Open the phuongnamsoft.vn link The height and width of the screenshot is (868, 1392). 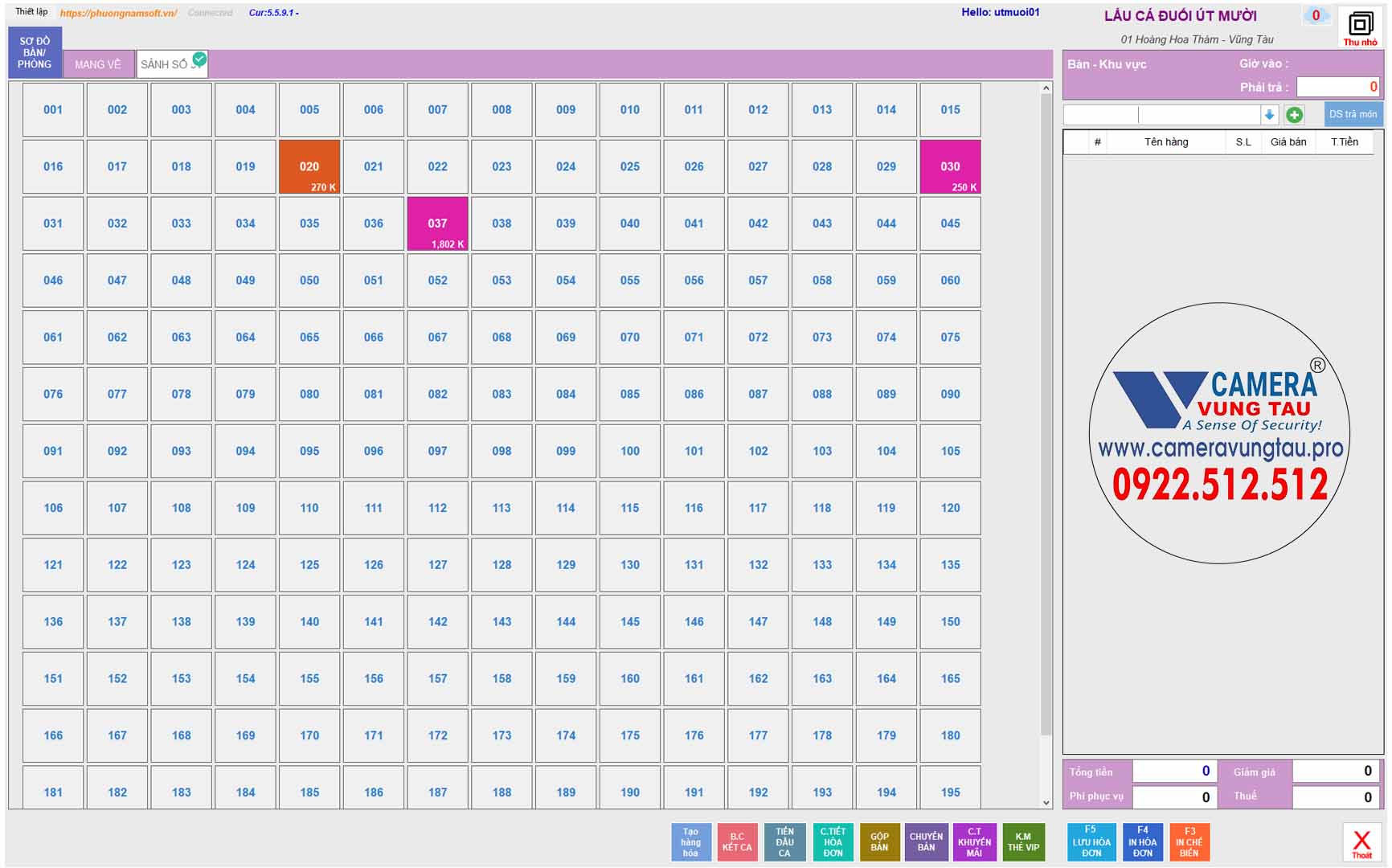119,13
